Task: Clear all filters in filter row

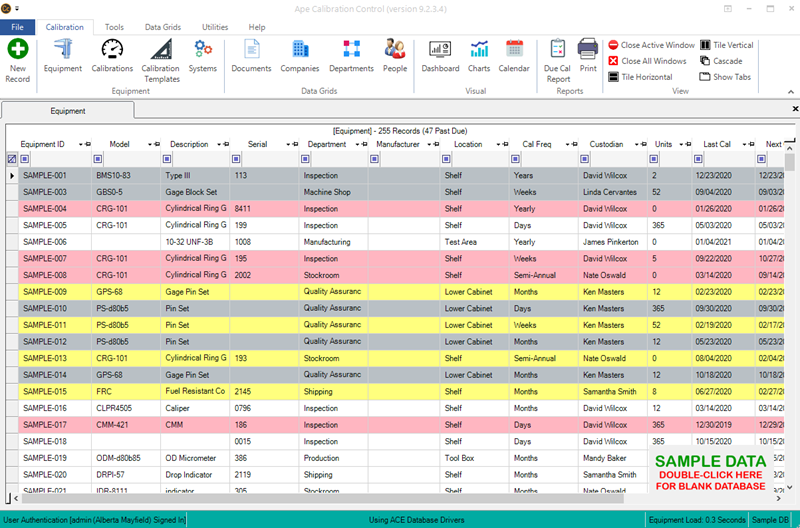Action: 12,159
